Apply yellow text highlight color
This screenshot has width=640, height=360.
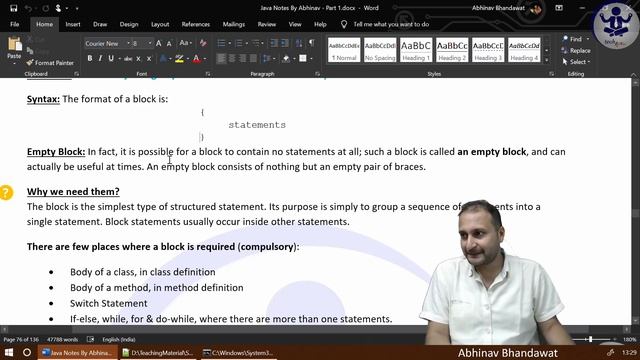pos(179,59)
